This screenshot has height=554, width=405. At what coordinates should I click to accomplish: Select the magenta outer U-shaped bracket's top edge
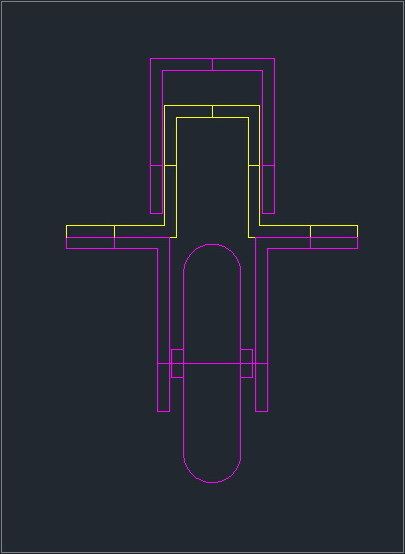pos(212,58)
